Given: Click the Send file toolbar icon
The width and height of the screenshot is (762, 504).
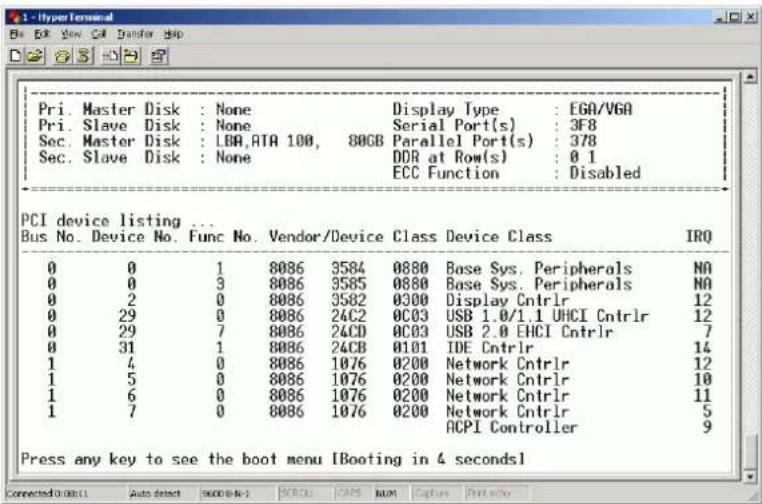Looking at the screenshot, I should point(110,56).
